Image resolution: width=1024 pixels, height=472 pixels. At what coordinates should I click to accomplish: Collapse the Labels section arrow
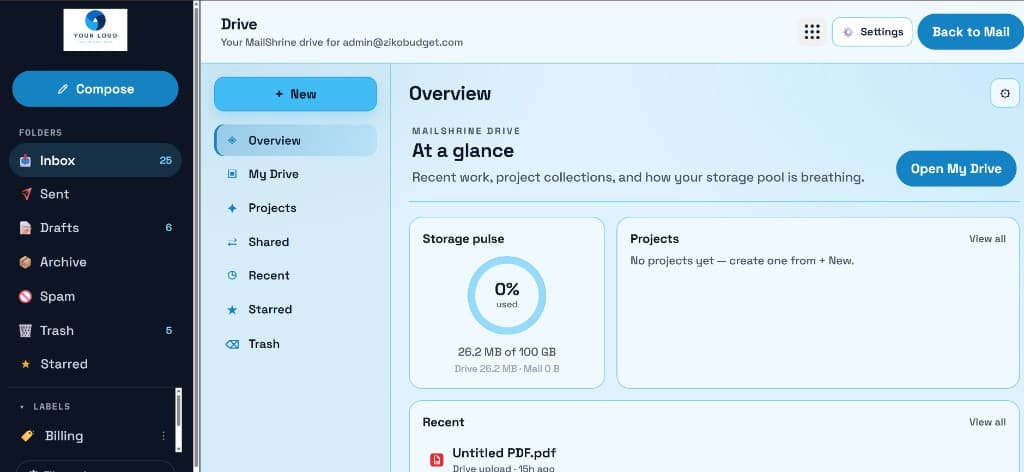point(22,407)
